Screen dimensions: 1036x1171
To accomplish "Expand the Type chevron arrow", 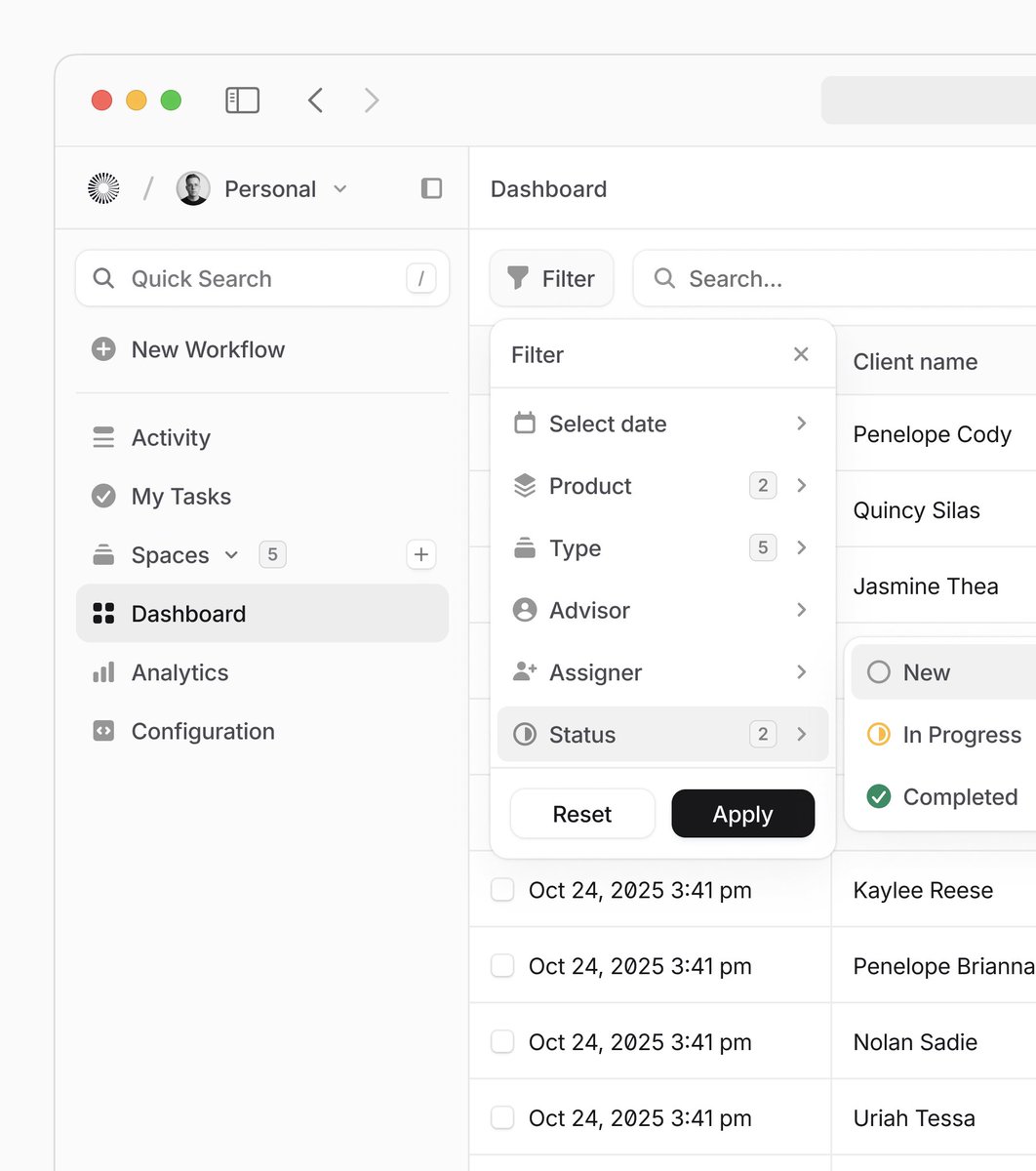I will tap(801, 547).
